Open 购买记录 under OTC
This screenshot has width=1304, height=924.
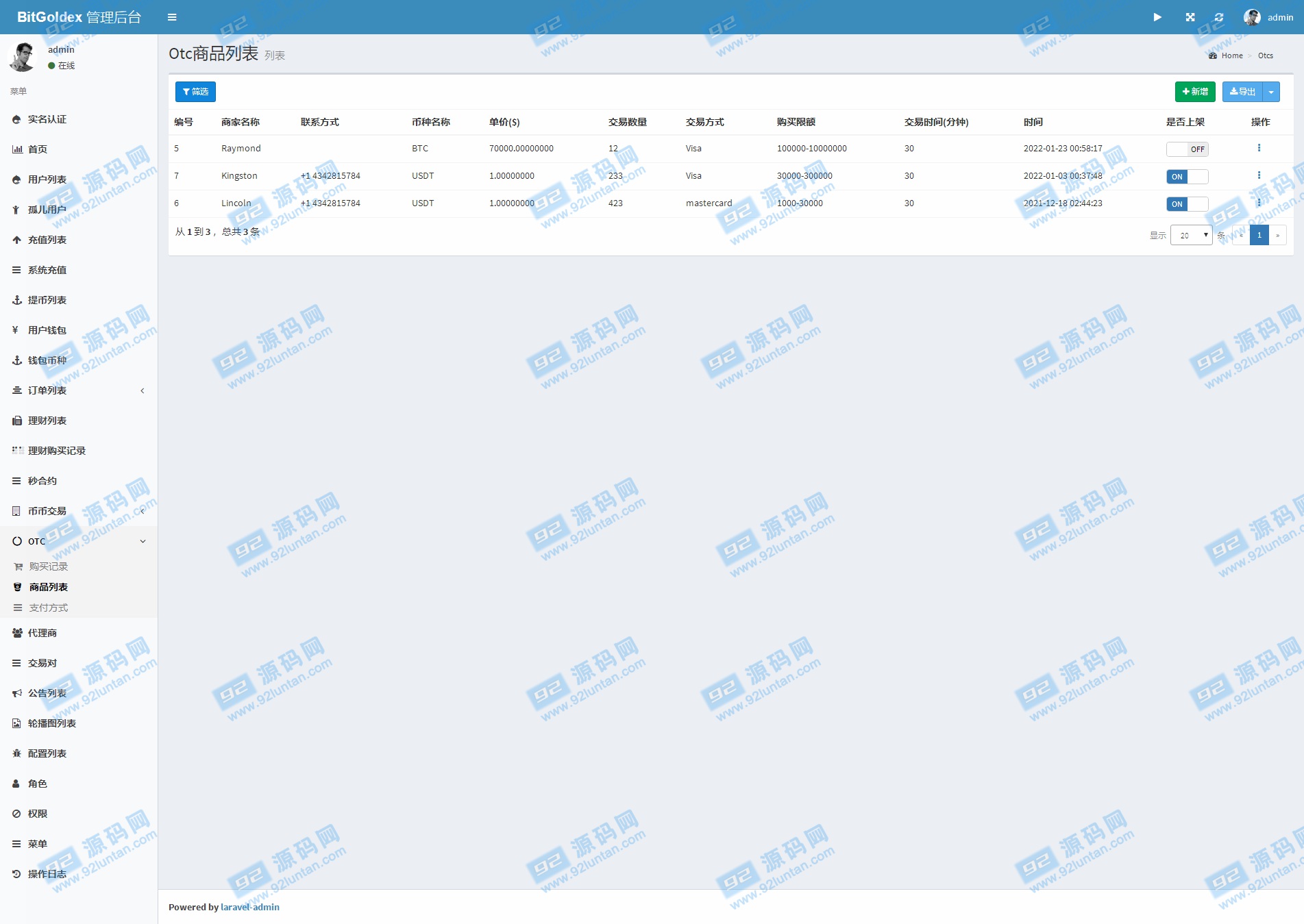(x=49, y=566)
